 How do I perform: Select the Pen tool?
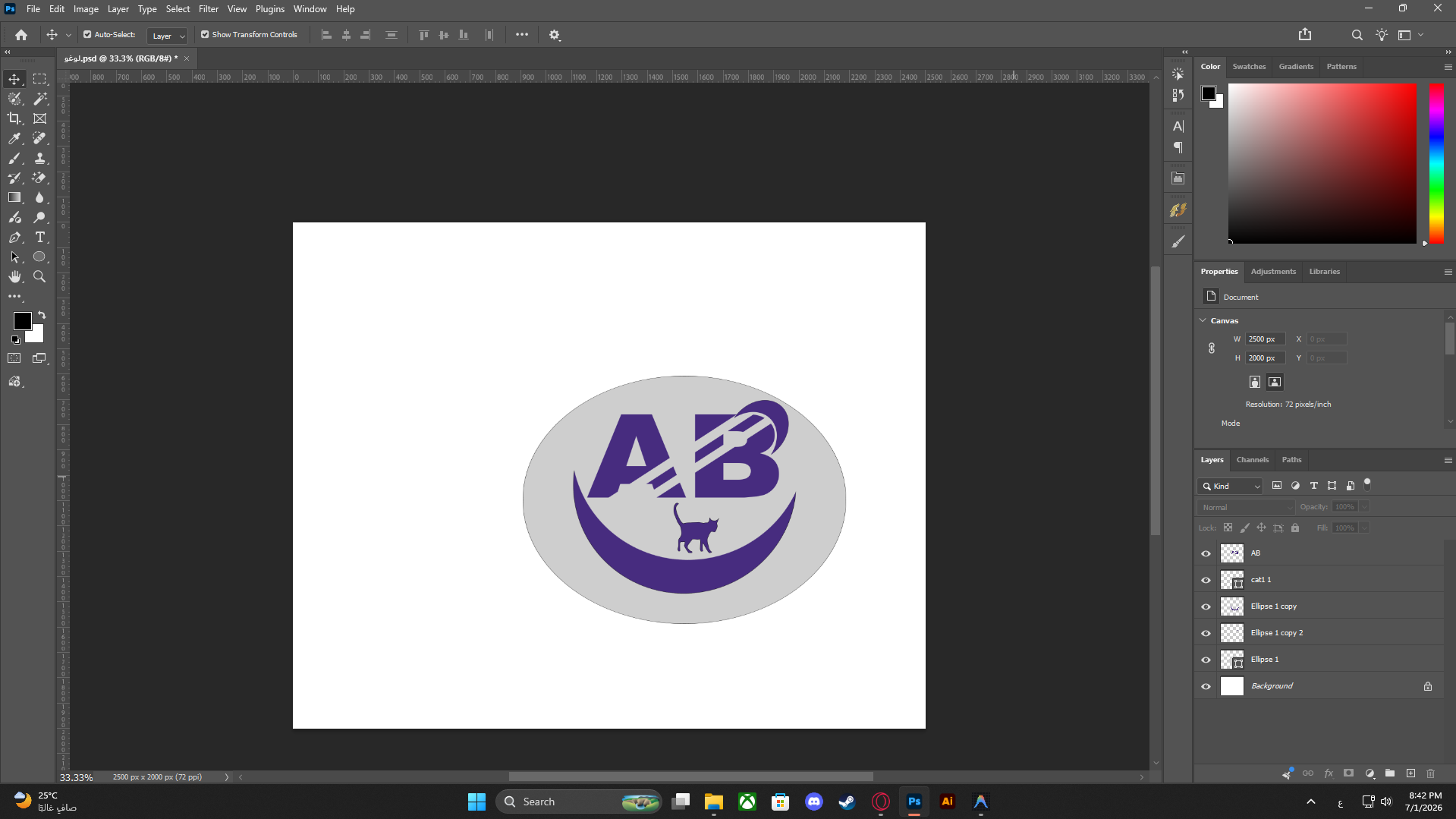pyautogui.click(x=14, y=238)
